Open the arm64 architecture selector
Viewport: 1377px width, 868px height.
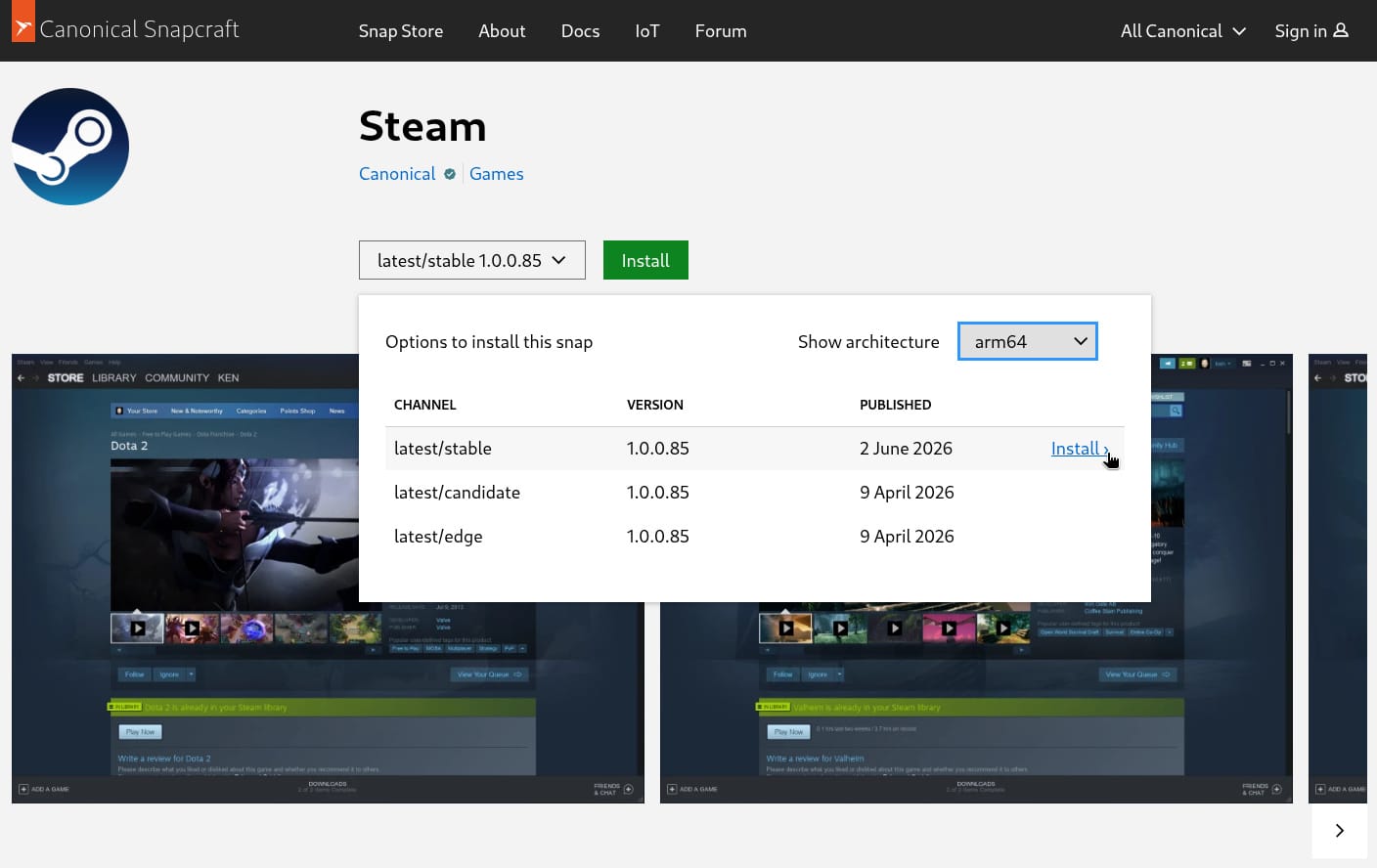coord(1028,341)
